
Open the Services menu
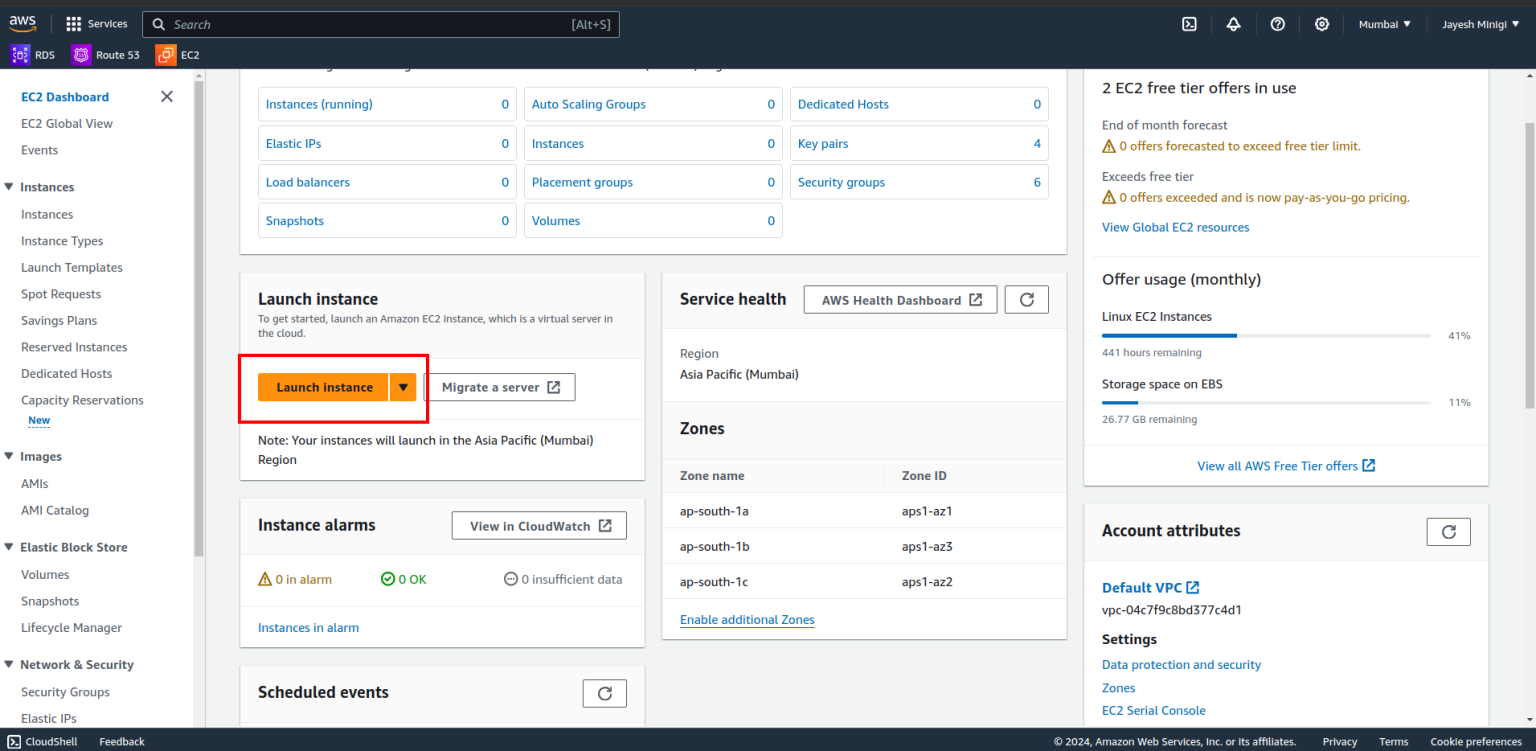click(96, 23)
